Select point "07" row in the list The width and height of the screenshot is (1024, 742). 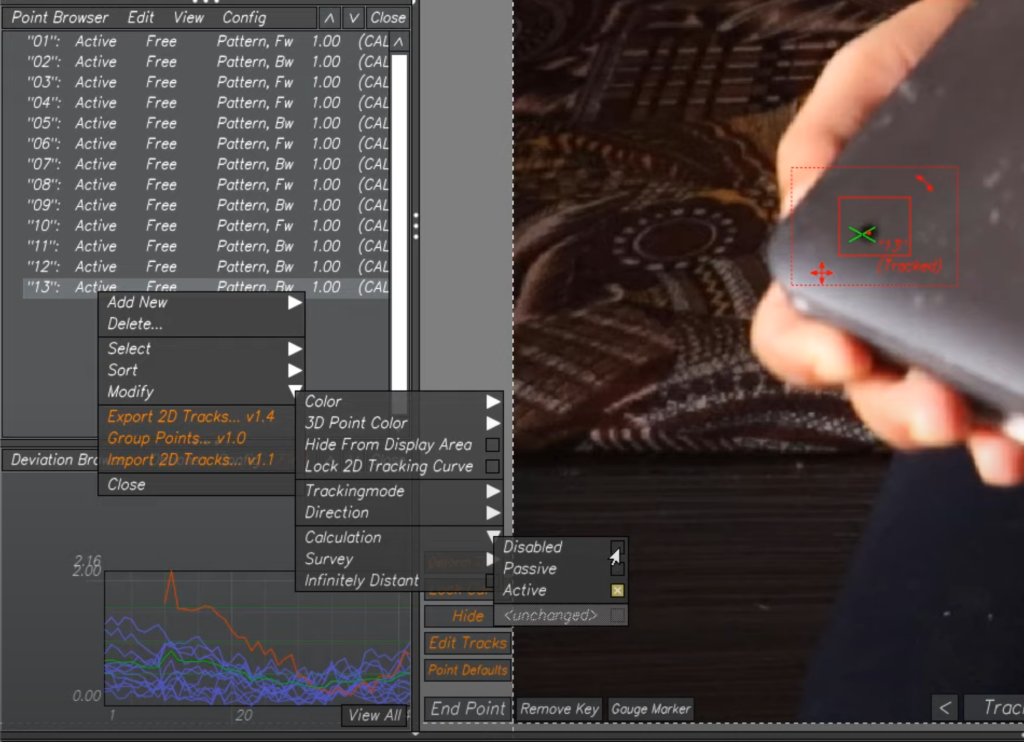click(x=206, y=165)
